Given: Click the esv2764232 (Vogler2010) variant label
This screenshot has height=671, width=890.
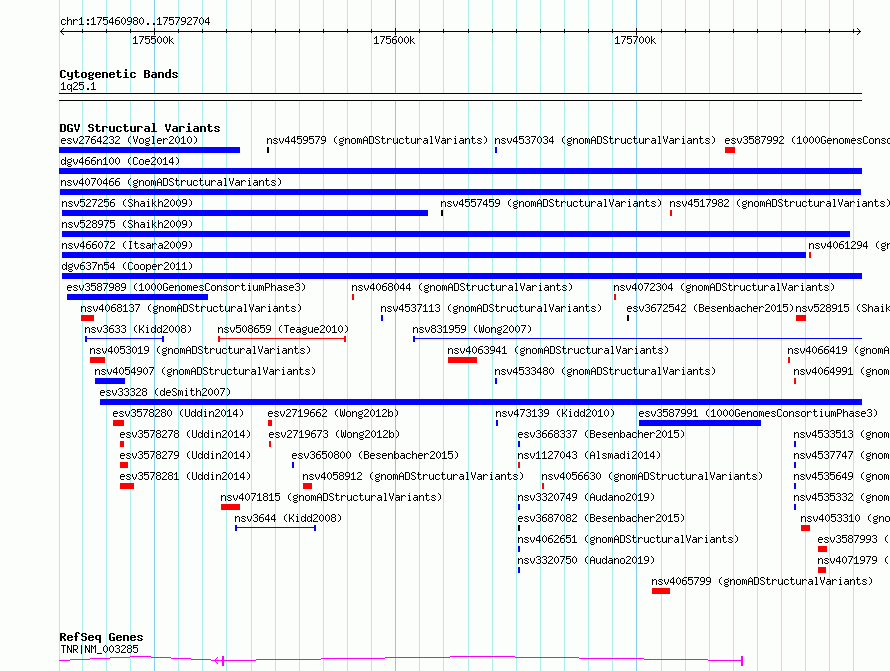Looking at the screenshot, I should coord(129,140).
